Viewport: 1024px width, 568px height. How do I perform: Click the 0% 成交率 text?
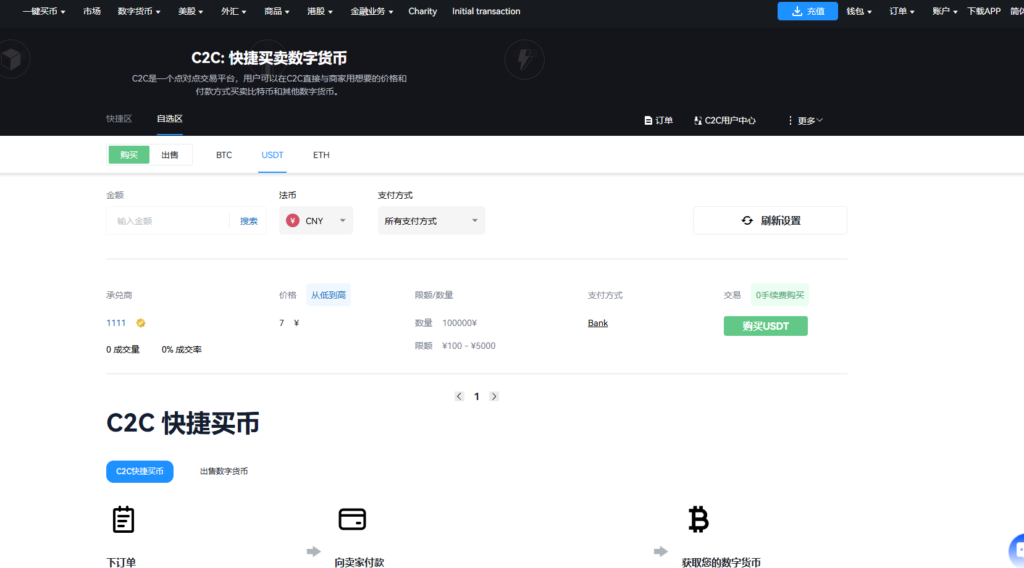(182, 350)
